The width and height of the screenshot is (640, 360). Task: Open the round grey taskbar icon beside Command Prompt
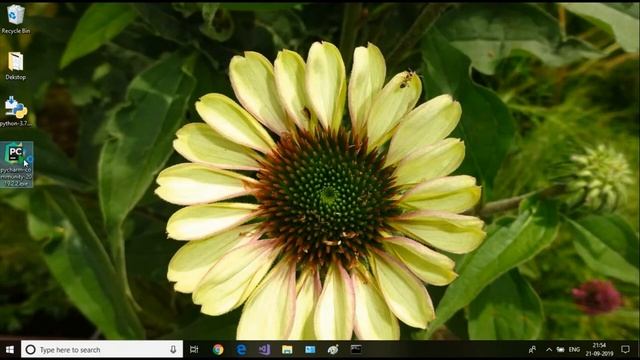333,349
